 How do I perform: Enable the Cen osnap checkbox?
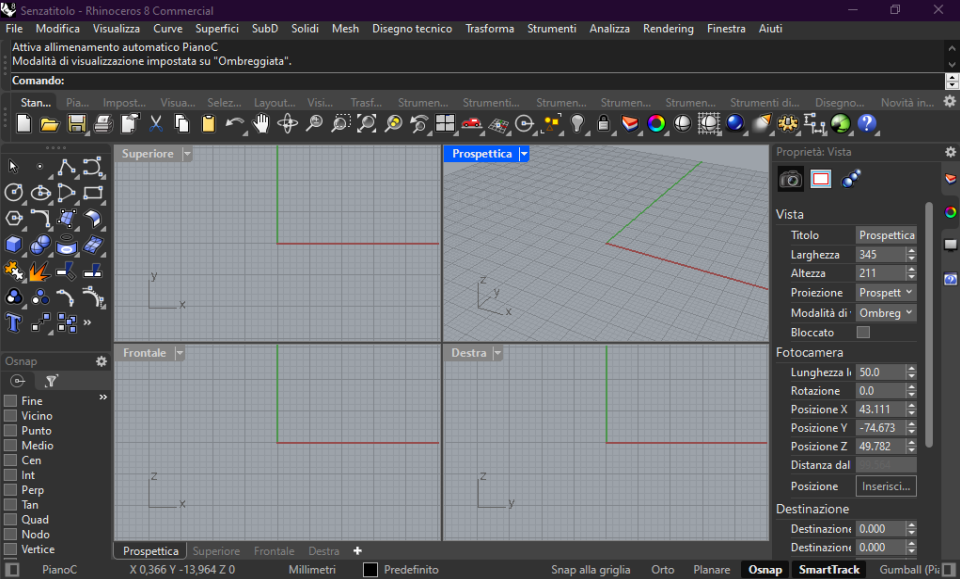[x=10, y=460]
